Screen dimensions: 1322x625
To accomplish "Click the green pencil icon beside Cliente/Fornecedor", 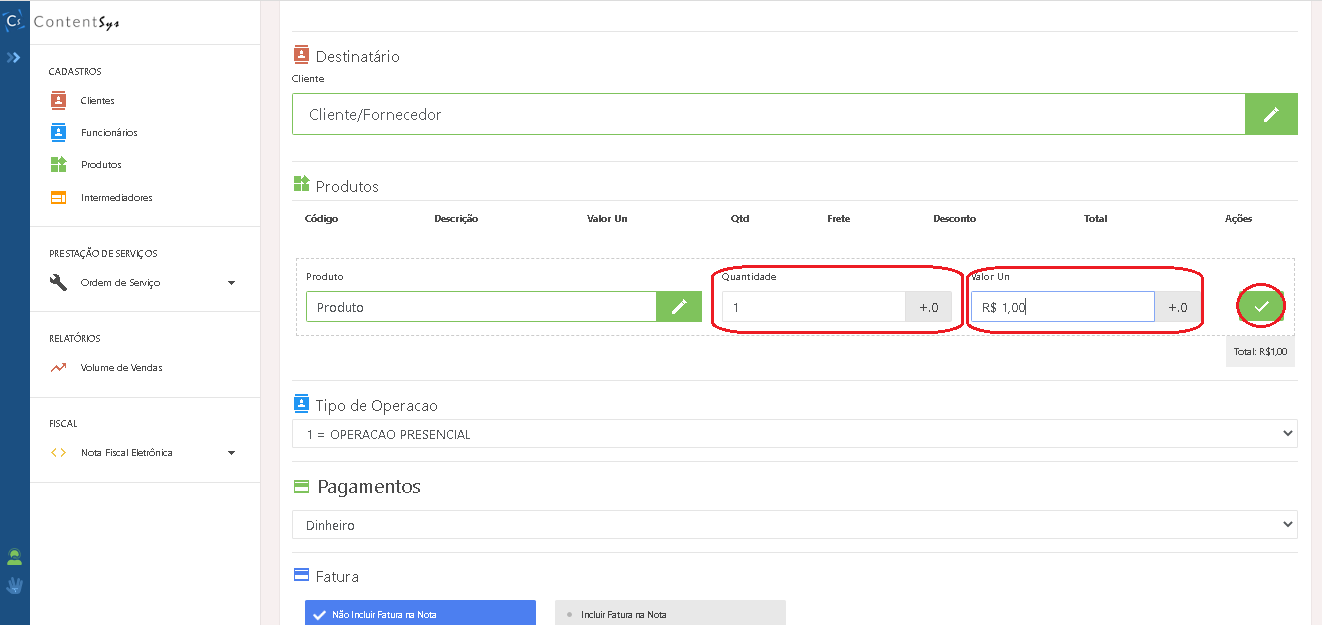I will 1271,114.
